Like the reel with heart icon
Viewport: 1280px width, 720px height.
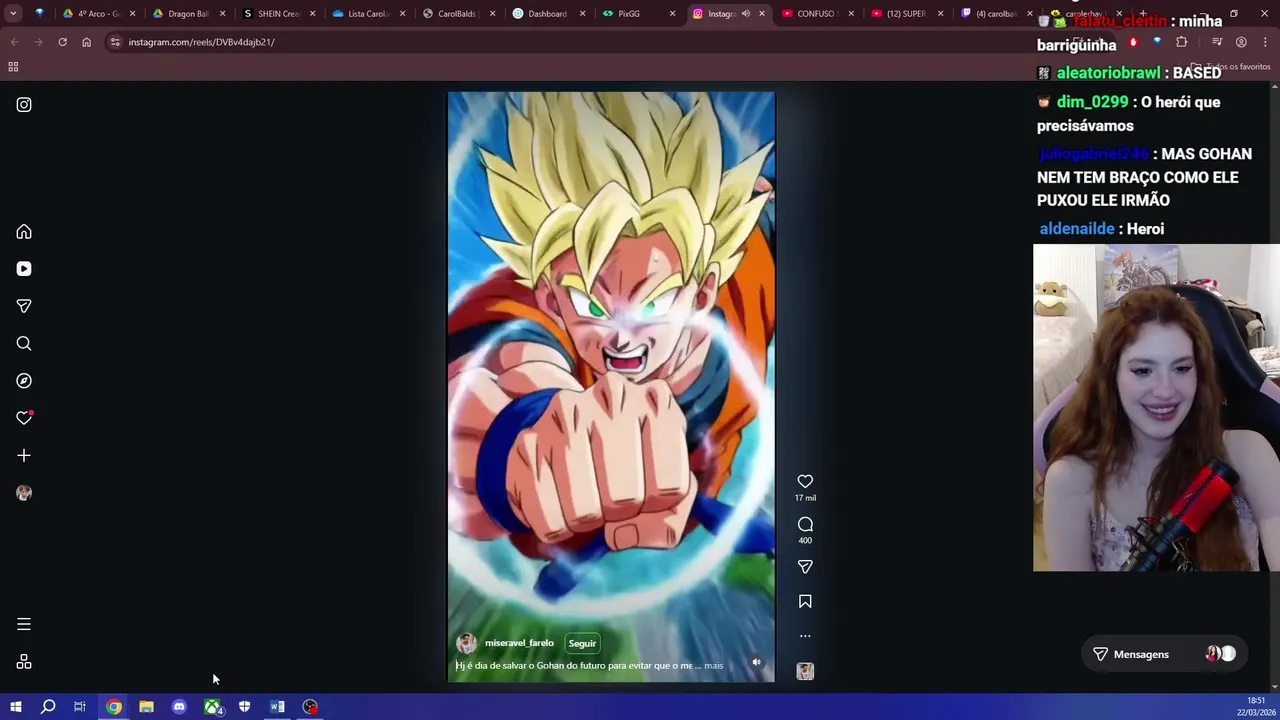pyautogui.click(x=805, y=481)
